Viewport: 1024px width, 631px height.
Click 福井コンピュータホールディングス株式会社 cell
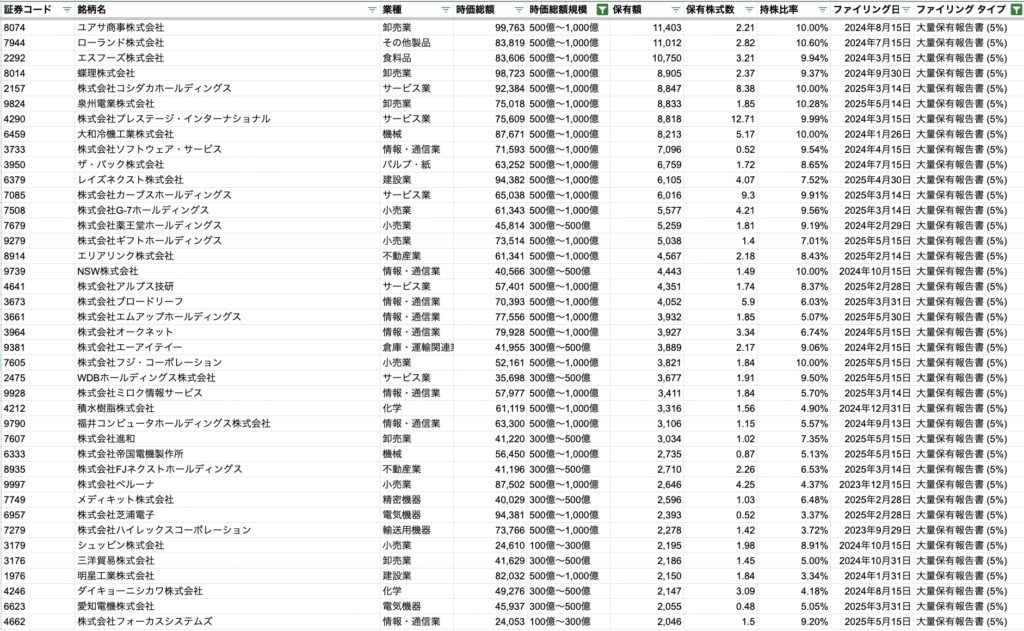pyautogui.click(x=227, y=424)
